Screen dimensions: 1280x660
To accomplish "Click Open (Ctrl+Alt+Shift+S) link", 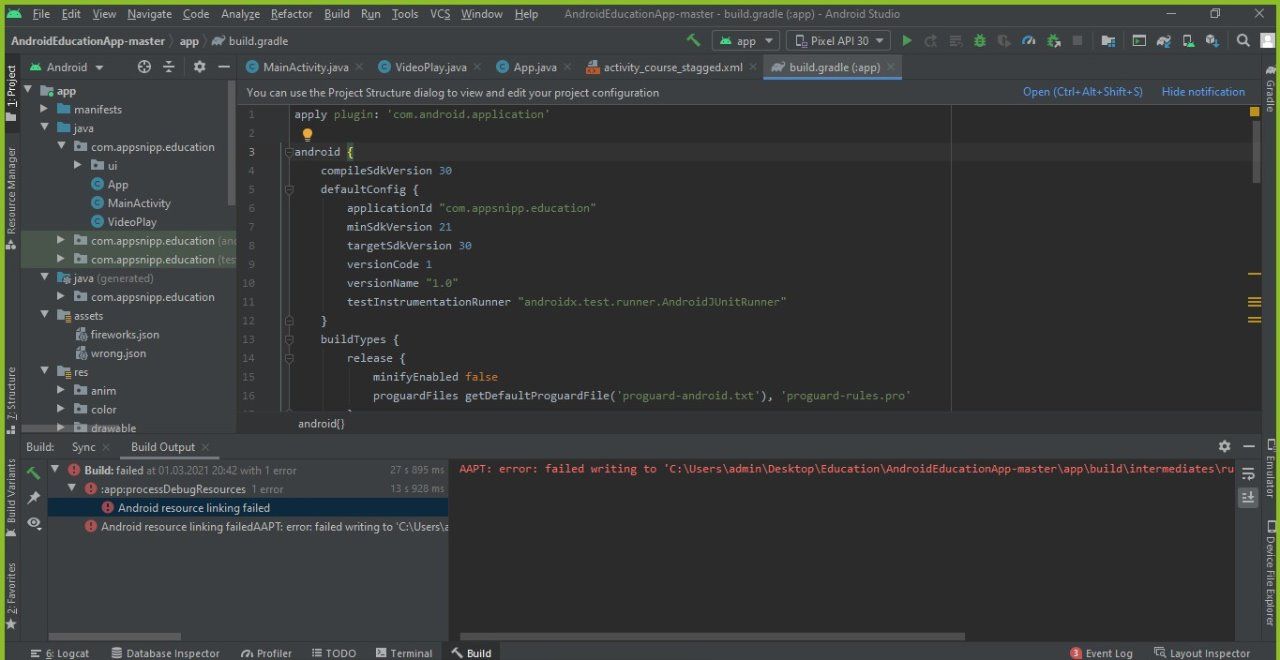I will [x=1082, y=92].
